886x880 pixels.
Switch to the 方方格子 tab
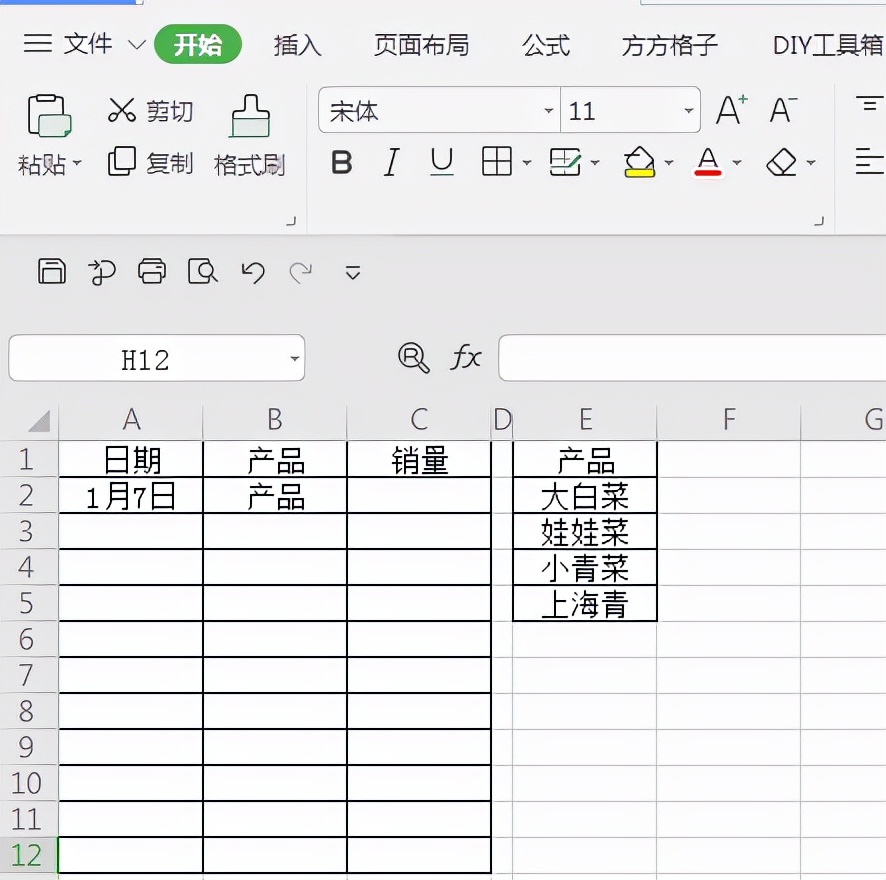click(670, 45)
